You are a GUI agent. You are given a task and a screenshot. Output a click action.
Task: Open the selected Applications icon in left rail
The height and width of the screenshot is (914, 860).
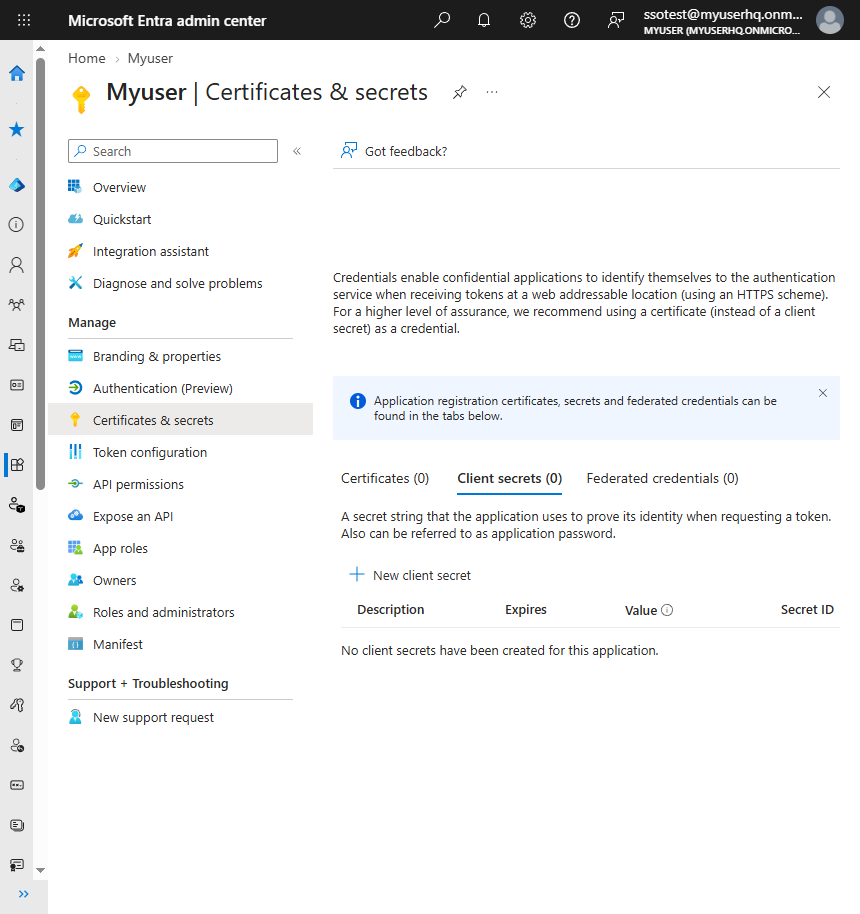(x=17, y=465)
